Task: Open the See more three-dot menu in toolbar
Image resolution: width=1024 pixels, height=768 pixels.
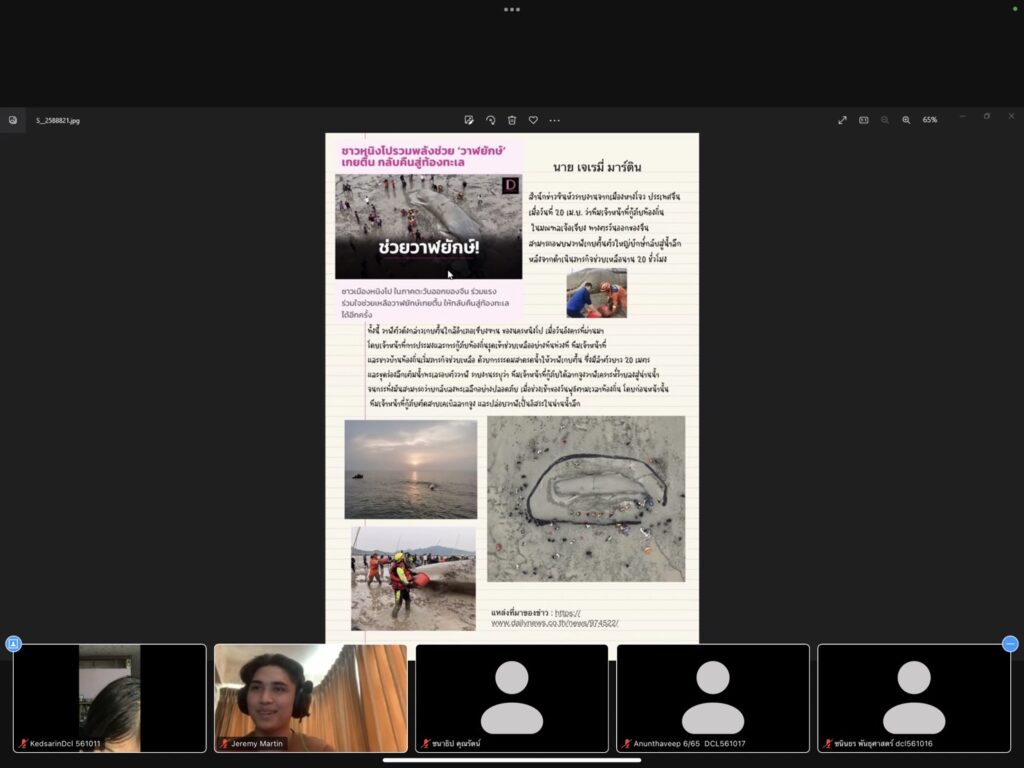Action: coord(555,120)
